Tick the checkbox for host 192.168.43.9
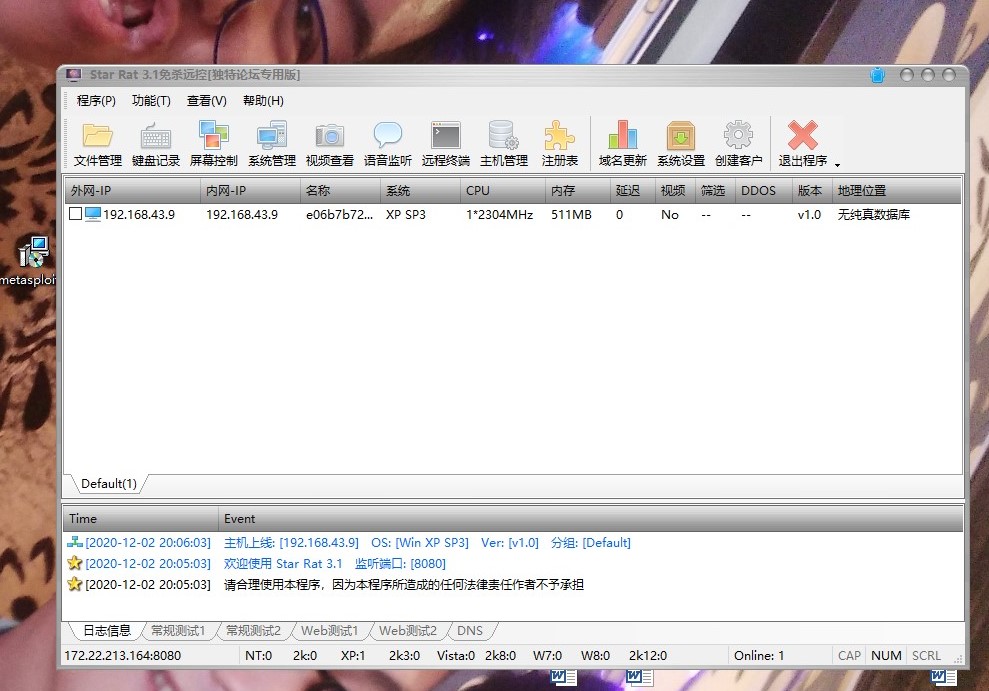This screenshot has width=989, height=691. [x=75, y=214]
